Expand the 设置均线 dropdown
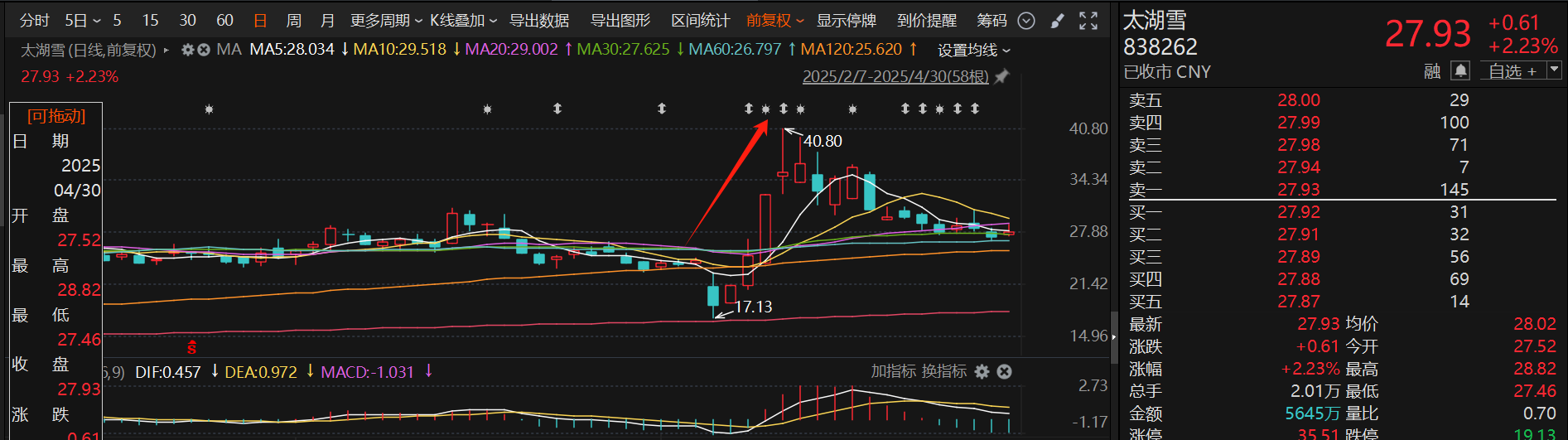The height and width of the screenshot is (440, 1568). coord(973,51)
